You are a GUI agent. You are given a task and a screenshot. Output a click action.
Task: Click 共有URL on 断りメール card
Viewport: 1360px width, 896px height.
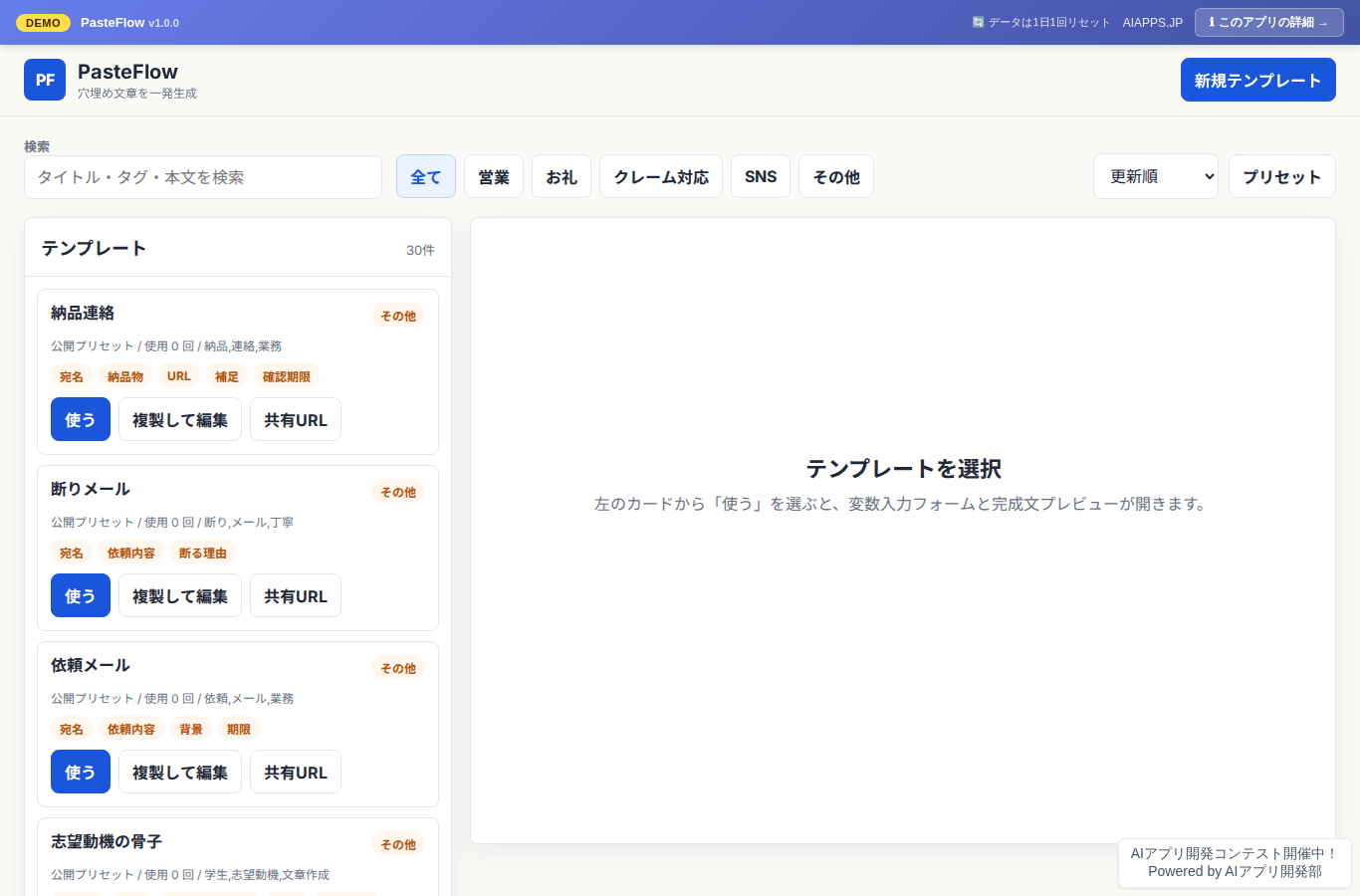point(296,595)
